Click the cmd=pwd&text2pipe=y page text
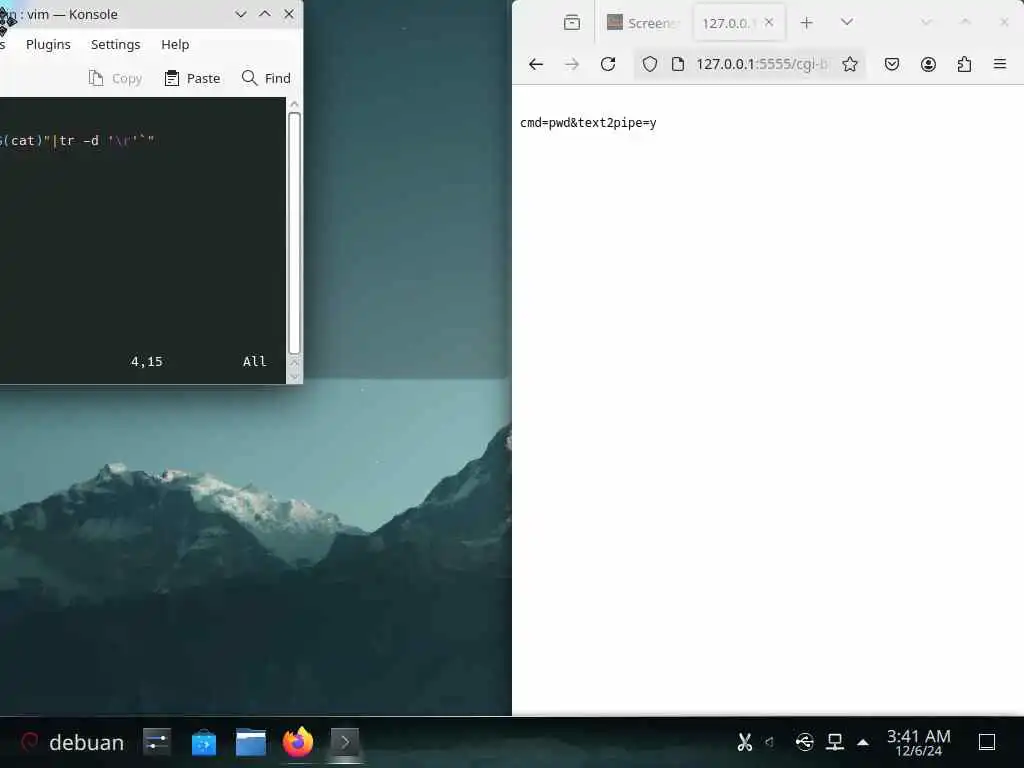The height and width of the screenshot is (768, 1024). click(x=588, y=123)
